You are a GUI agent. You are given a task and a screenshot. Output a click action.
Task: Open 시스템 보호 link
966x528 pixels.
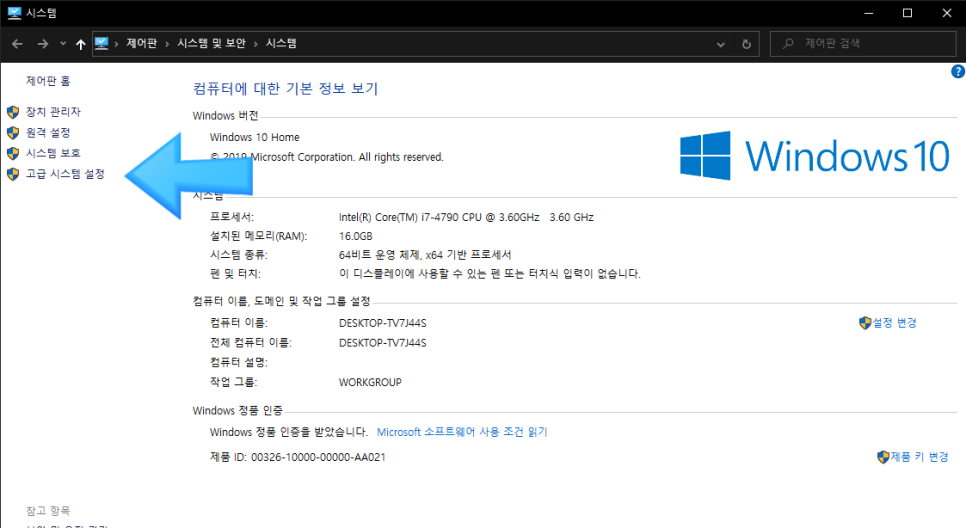(x=53, y=153)
